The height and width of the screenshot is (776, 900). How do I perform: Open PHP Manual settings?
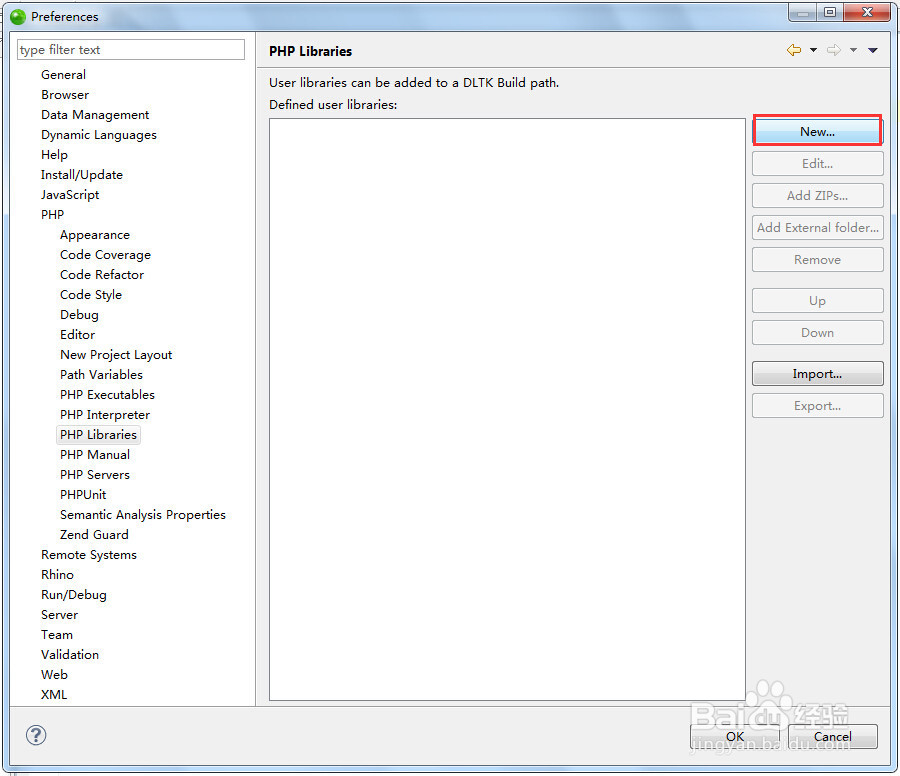(95, 455)
